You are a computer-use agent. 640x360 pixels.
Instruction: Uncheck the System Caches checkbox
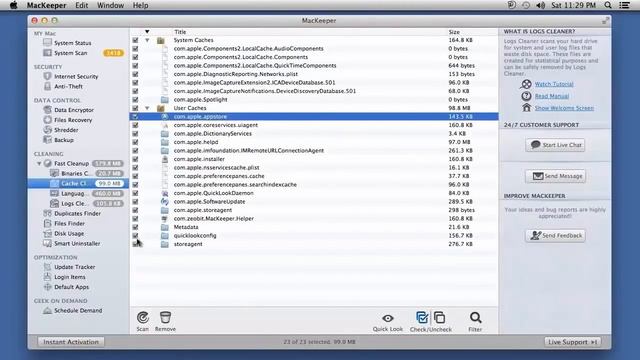point(135,40)
